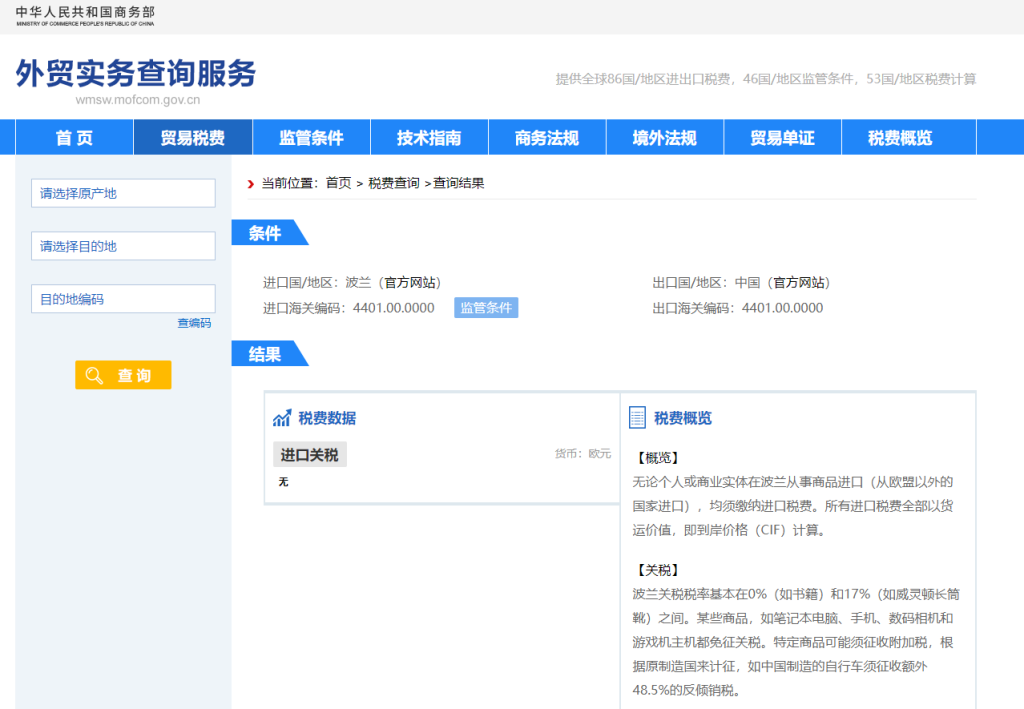Click the 税费数据 chart icon

tap(282, 418)
